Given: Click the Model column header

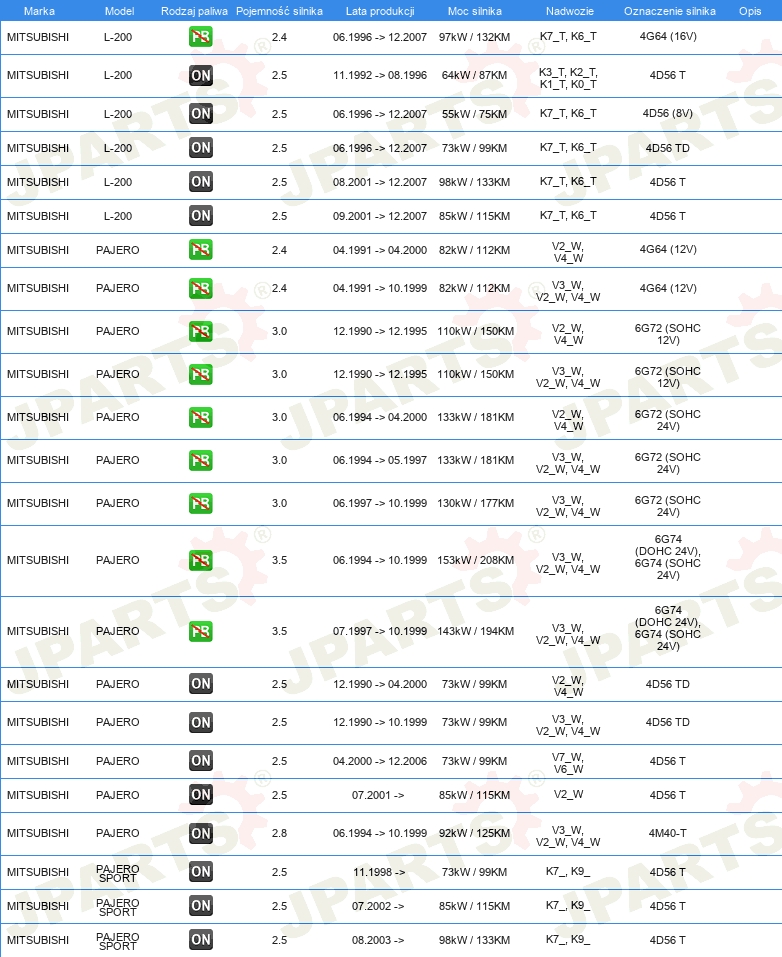Looking at the screenshot, I should pos(119,11).
